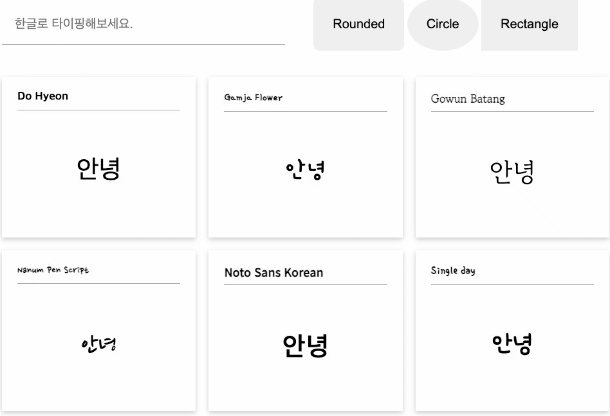The height and width of the screenshot is (416, 610).
Task: Click the Korean typing input field
Action: 144,24
